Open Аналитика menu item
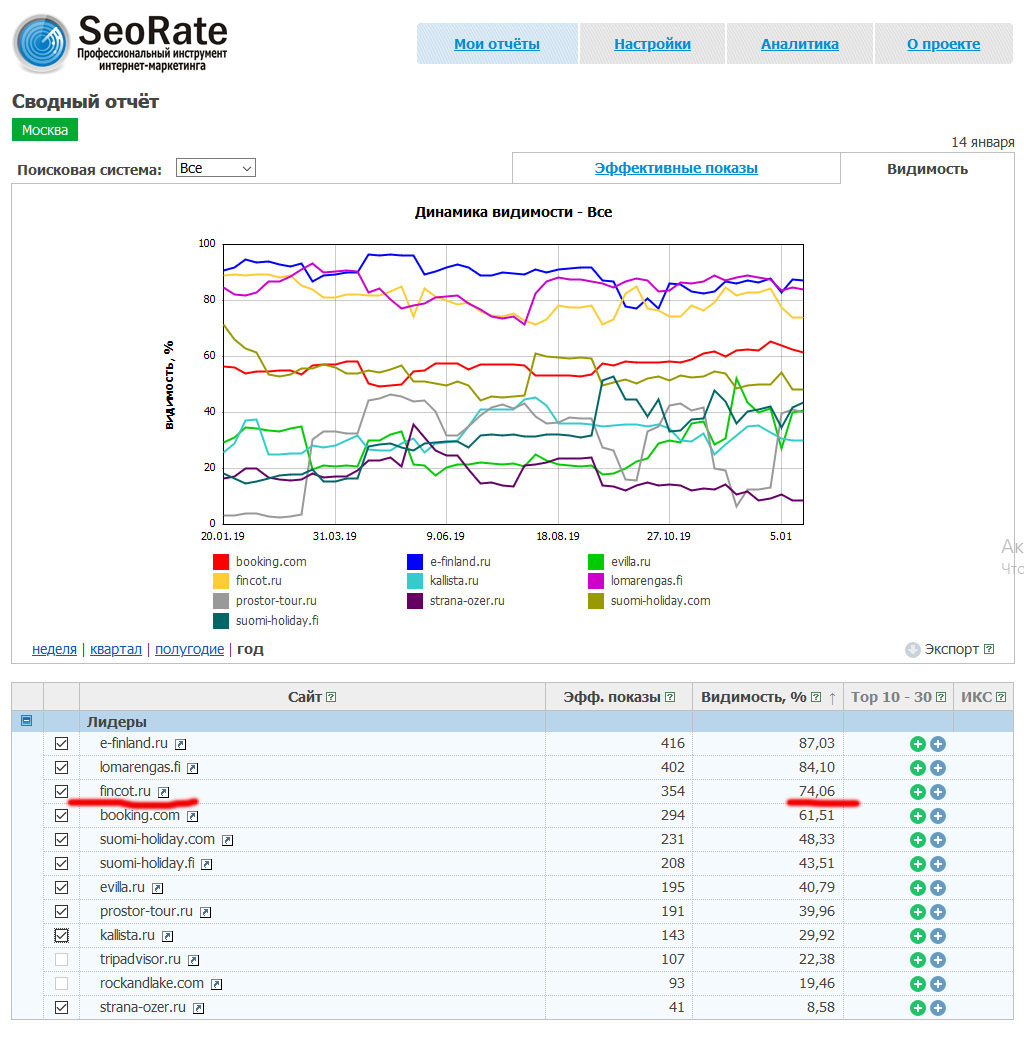 [800, 44]
